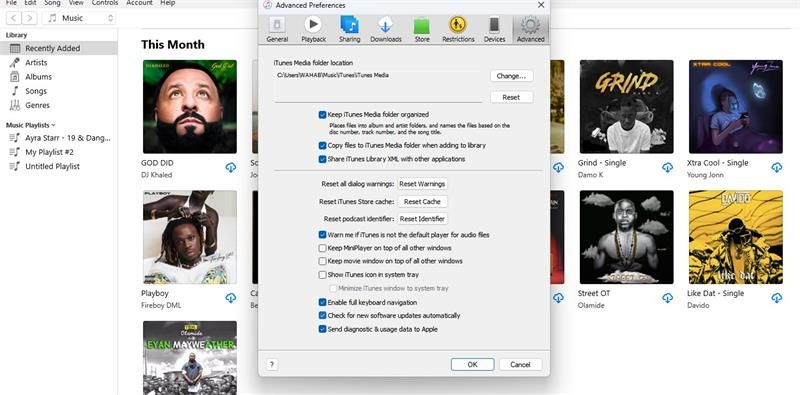Click the Reset media folder location button
Viewport: 800px width, 395px height.
point(512,97)
